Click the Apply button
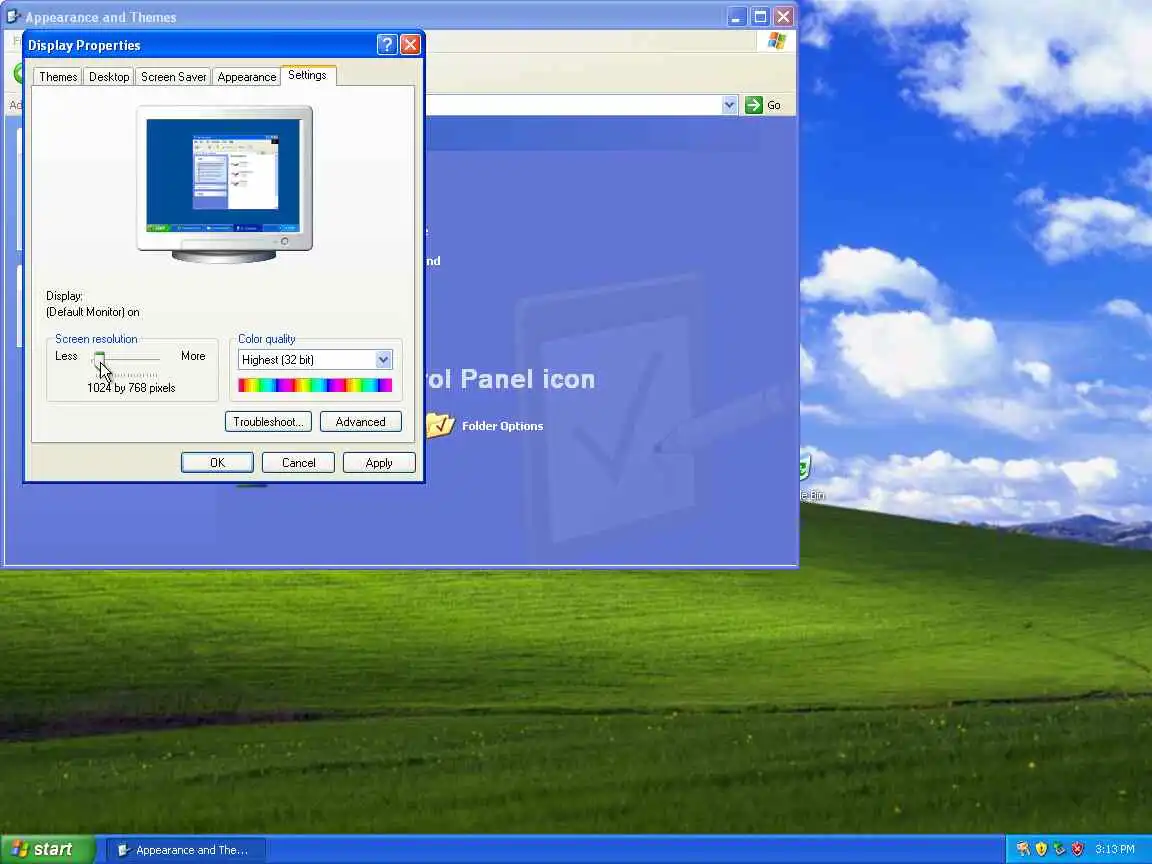Viewport: 1152px width, 864px height. coord(379,463)
